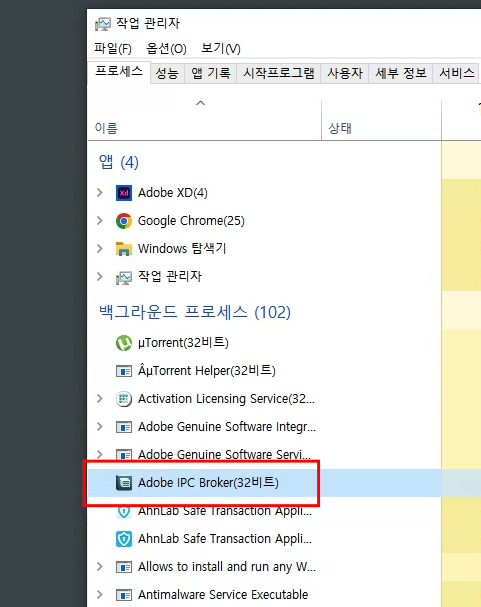This screenshot has height=607, width=481.
Task: Switch to the 앱 기록 tab
Action: tap(211, 73)
